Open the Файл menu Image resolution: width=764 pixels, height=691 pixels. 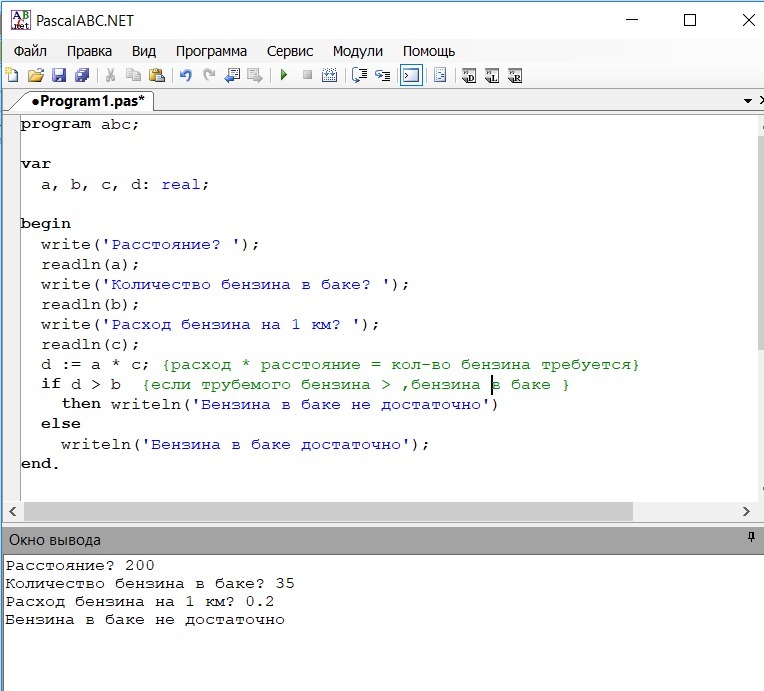(x=30, y=51)
